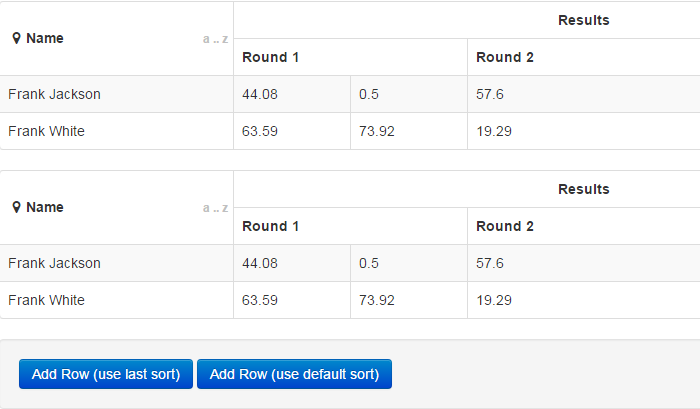Click the map pin icon in second table
Image resolution: width=700 pixels, height=409 pixels.
pyautogui.click(x=16, y=207)
